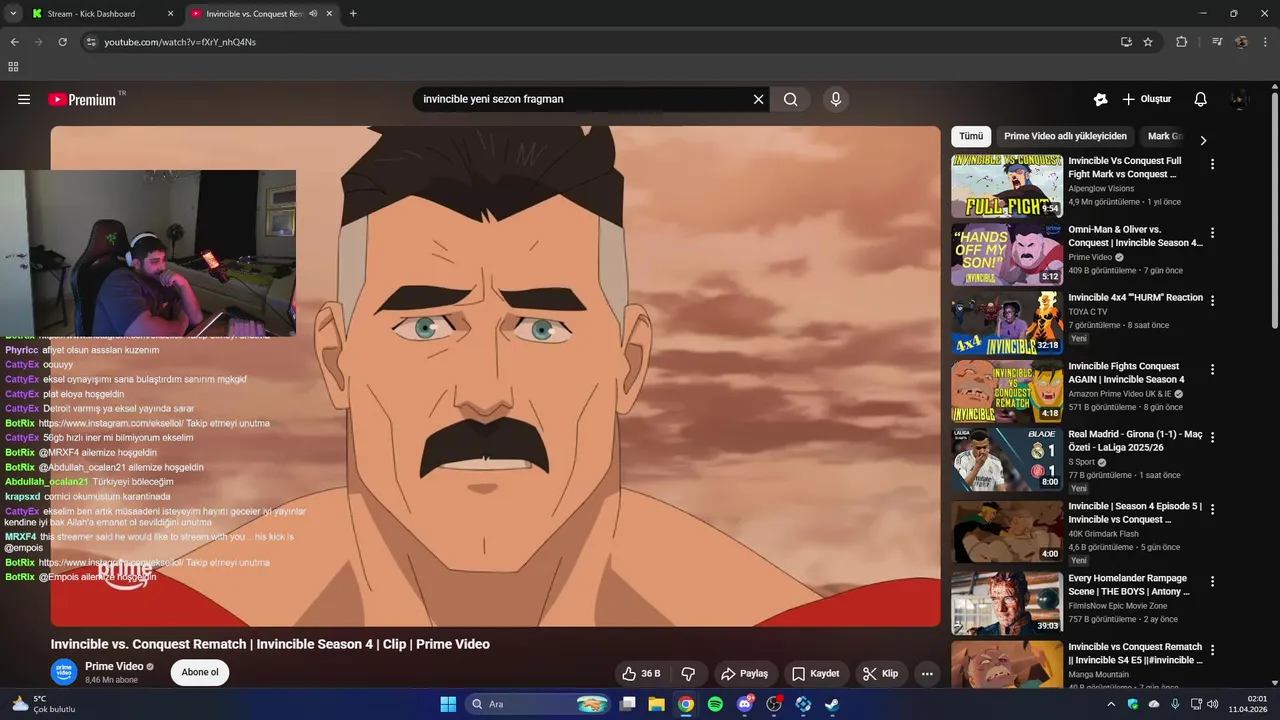Open the Chrome three-dot menu
Screen dimensions: 1280x720
[1265, 42]
